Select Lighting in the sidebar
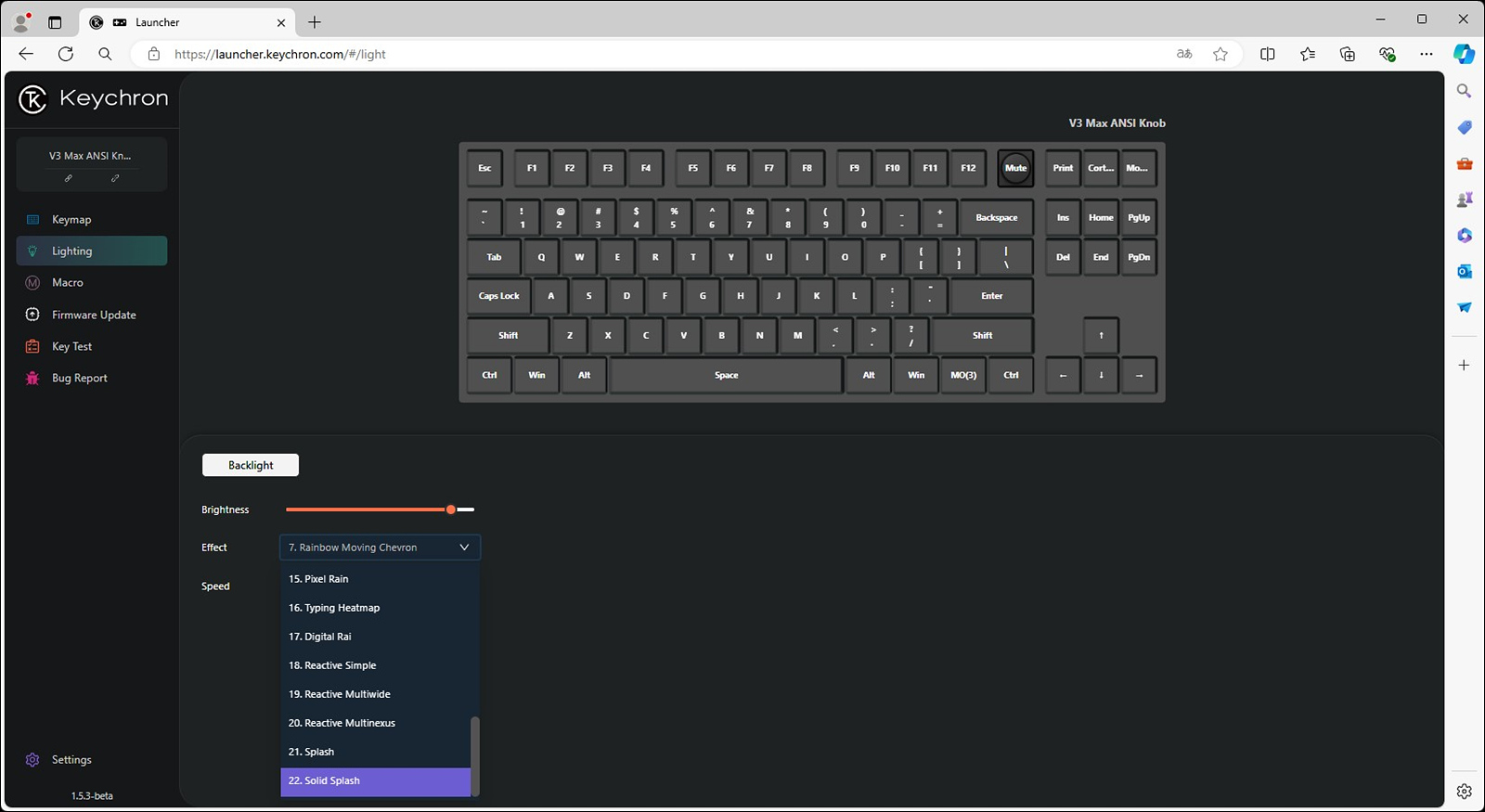The image size is (1485, 812). click(x=91, y=251)
